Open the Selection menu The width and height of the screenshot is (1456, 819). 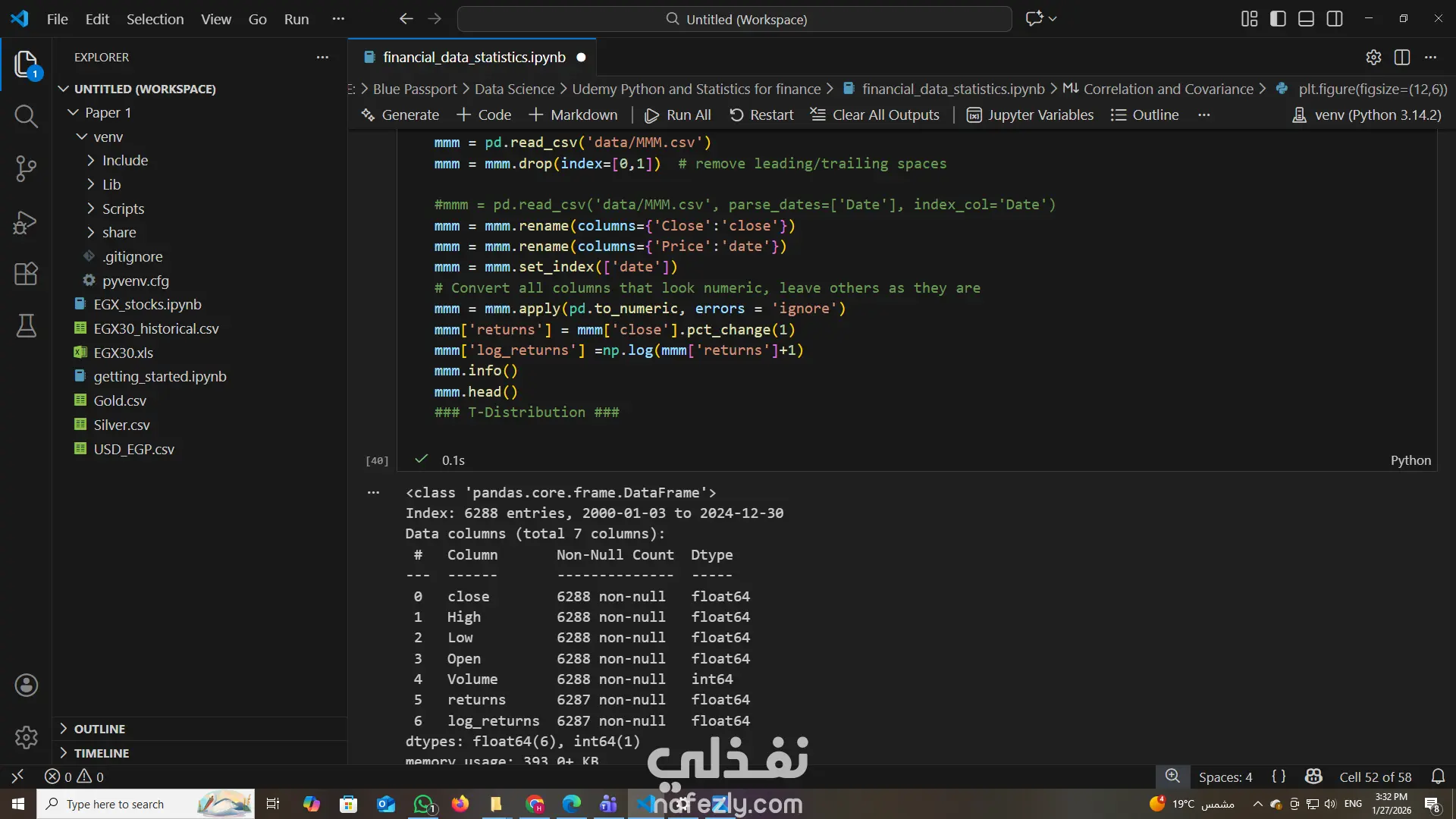155,19
